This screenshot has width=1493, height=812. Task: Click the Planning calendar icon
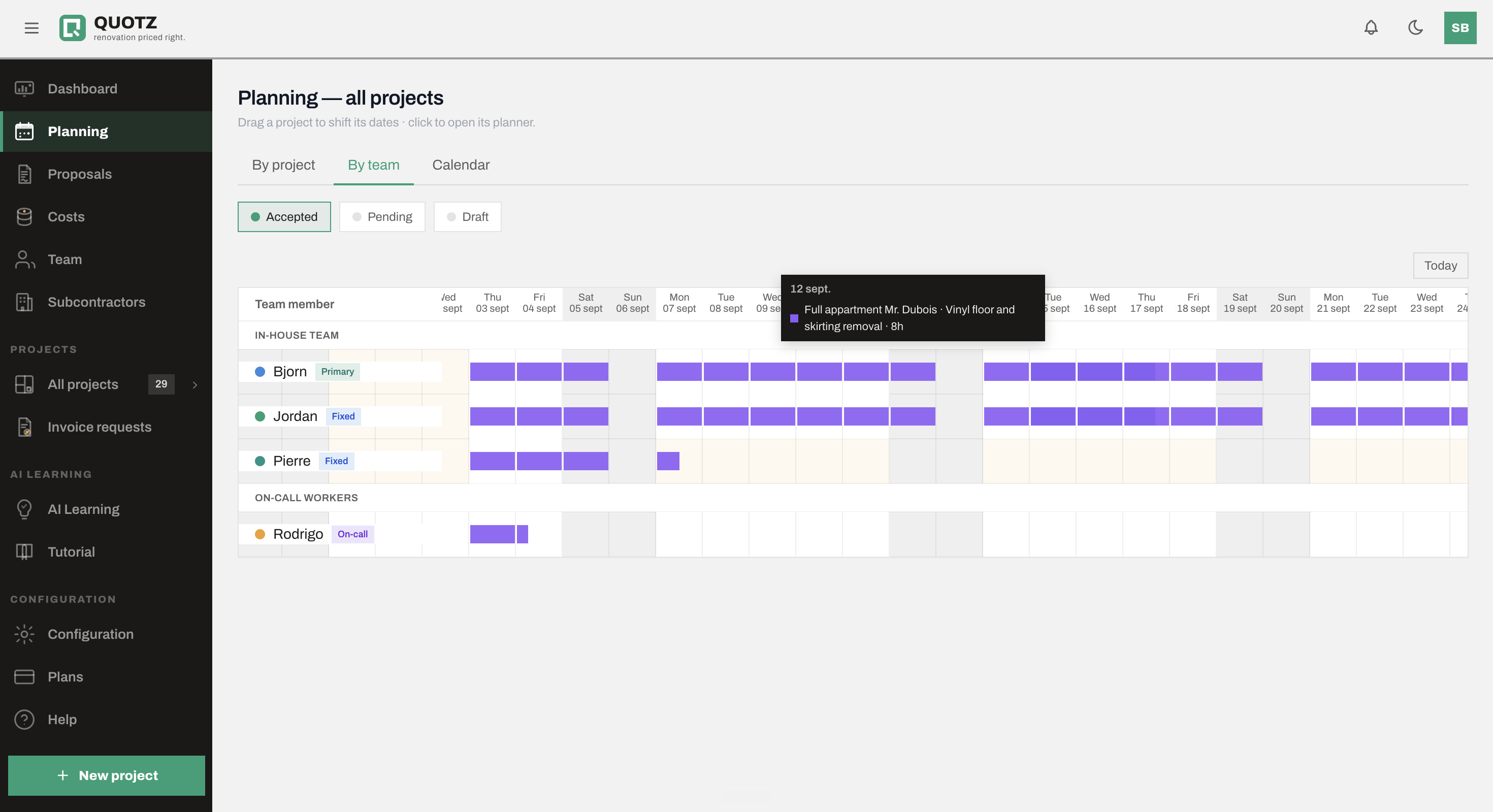pyautogui.click(x=24, y=132)
